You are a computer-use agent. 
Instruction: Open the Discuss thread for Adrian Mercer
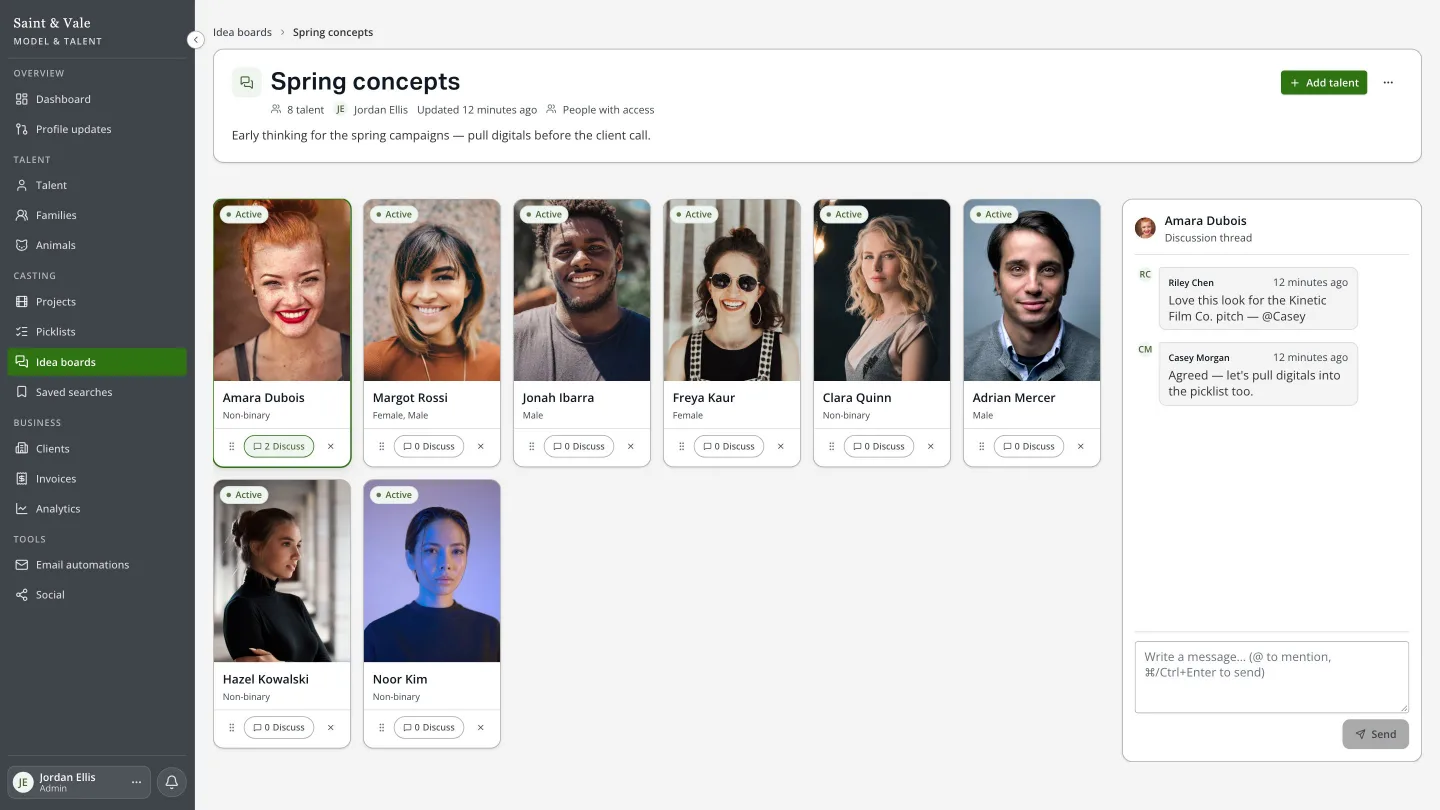point(1029,447)
